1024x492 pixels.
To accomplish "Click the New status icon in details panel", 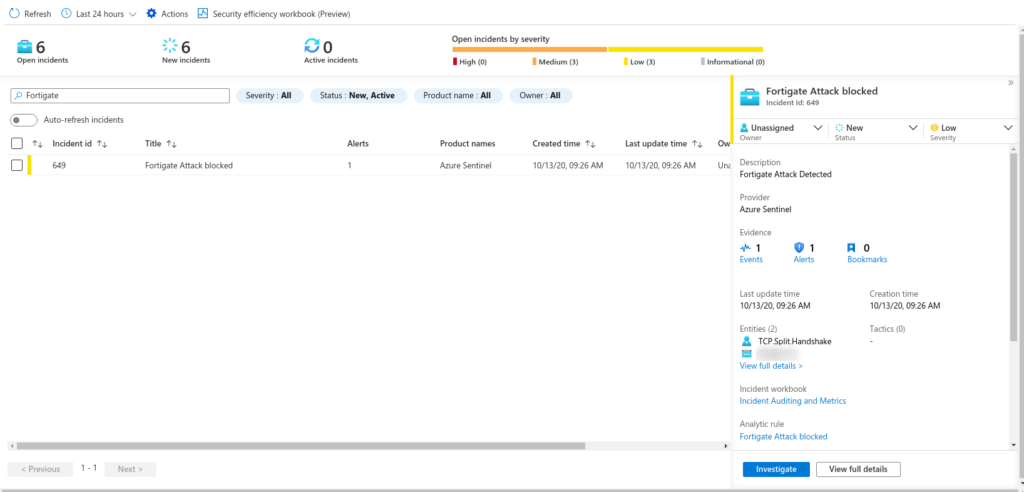I will tap(839, 128).
